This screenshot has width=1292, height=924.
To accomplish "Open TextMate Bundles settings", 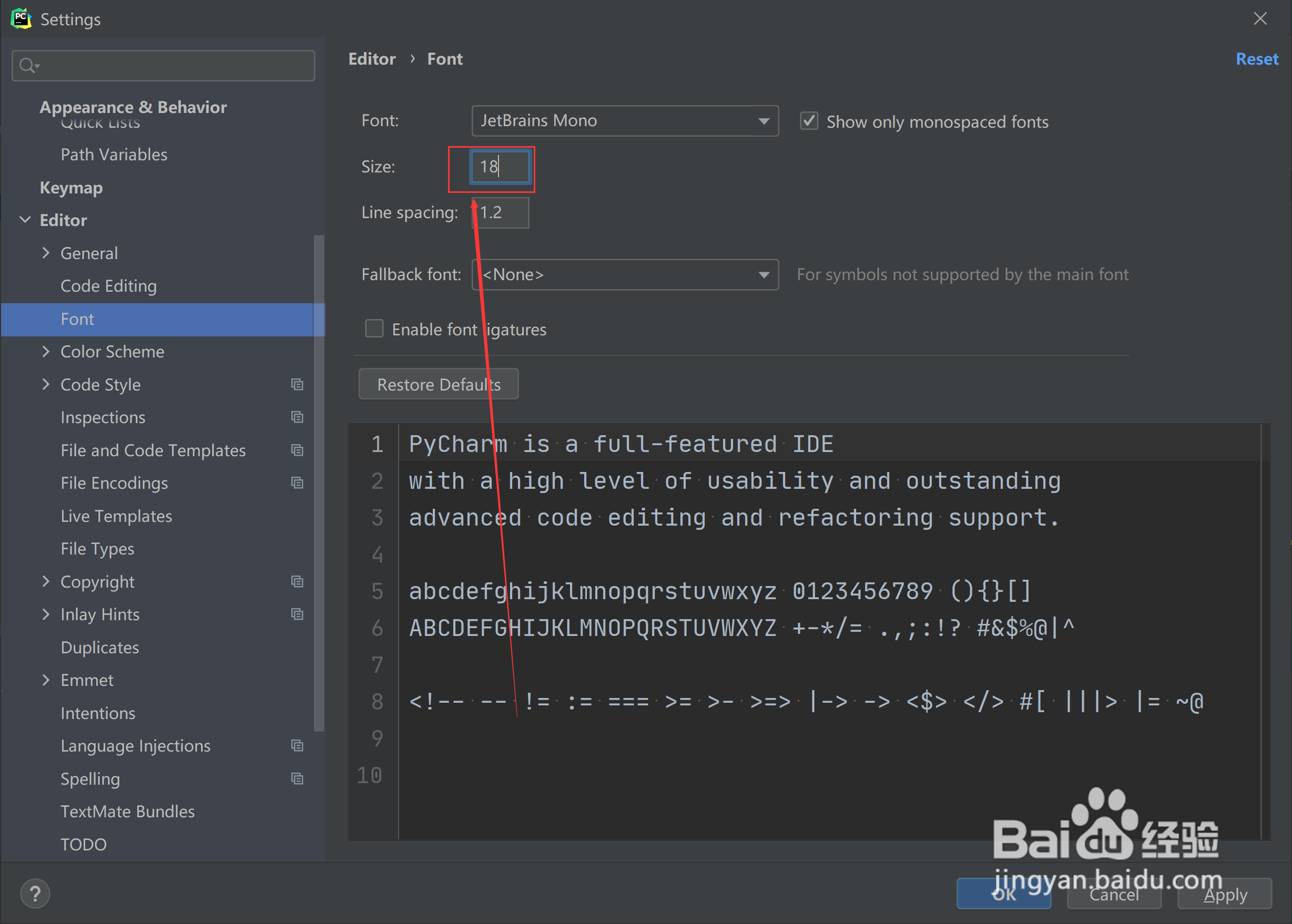I will (127, 812).
